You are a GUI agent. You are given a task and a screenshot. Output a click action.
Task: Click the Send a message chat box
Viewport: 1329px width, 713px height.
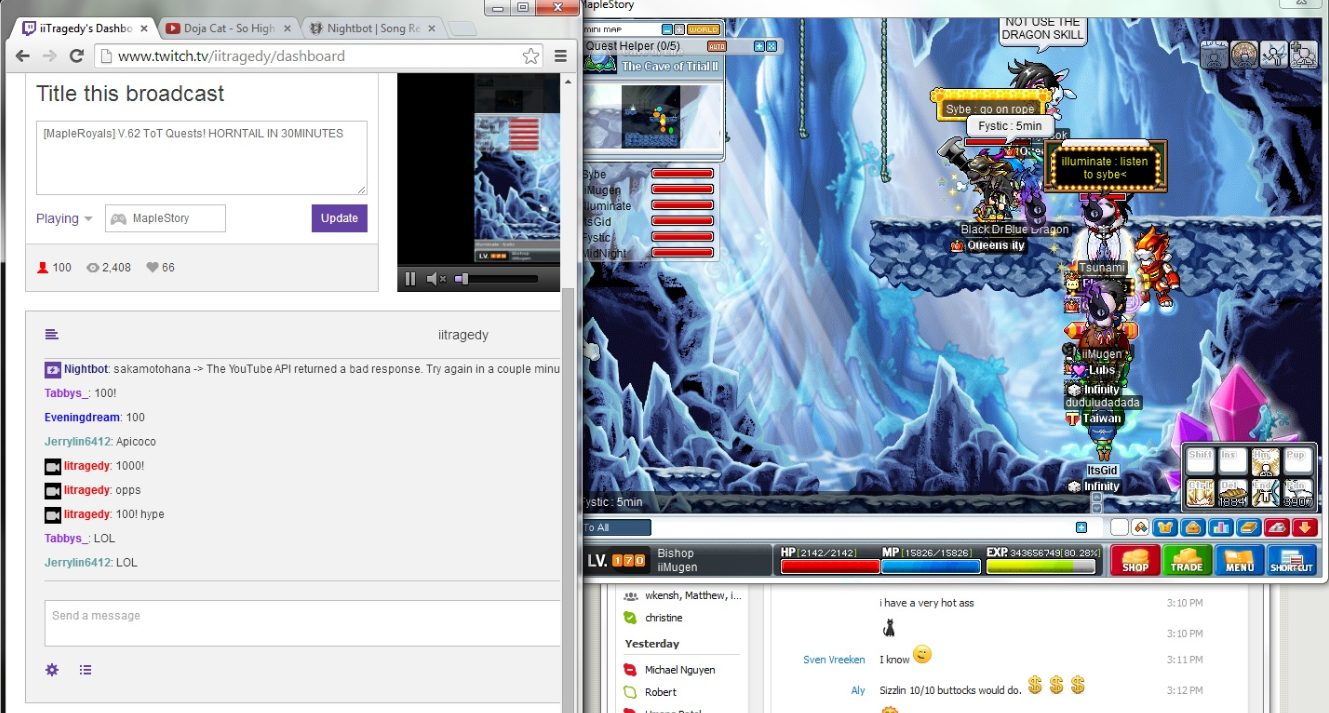(x=302, y=623)
